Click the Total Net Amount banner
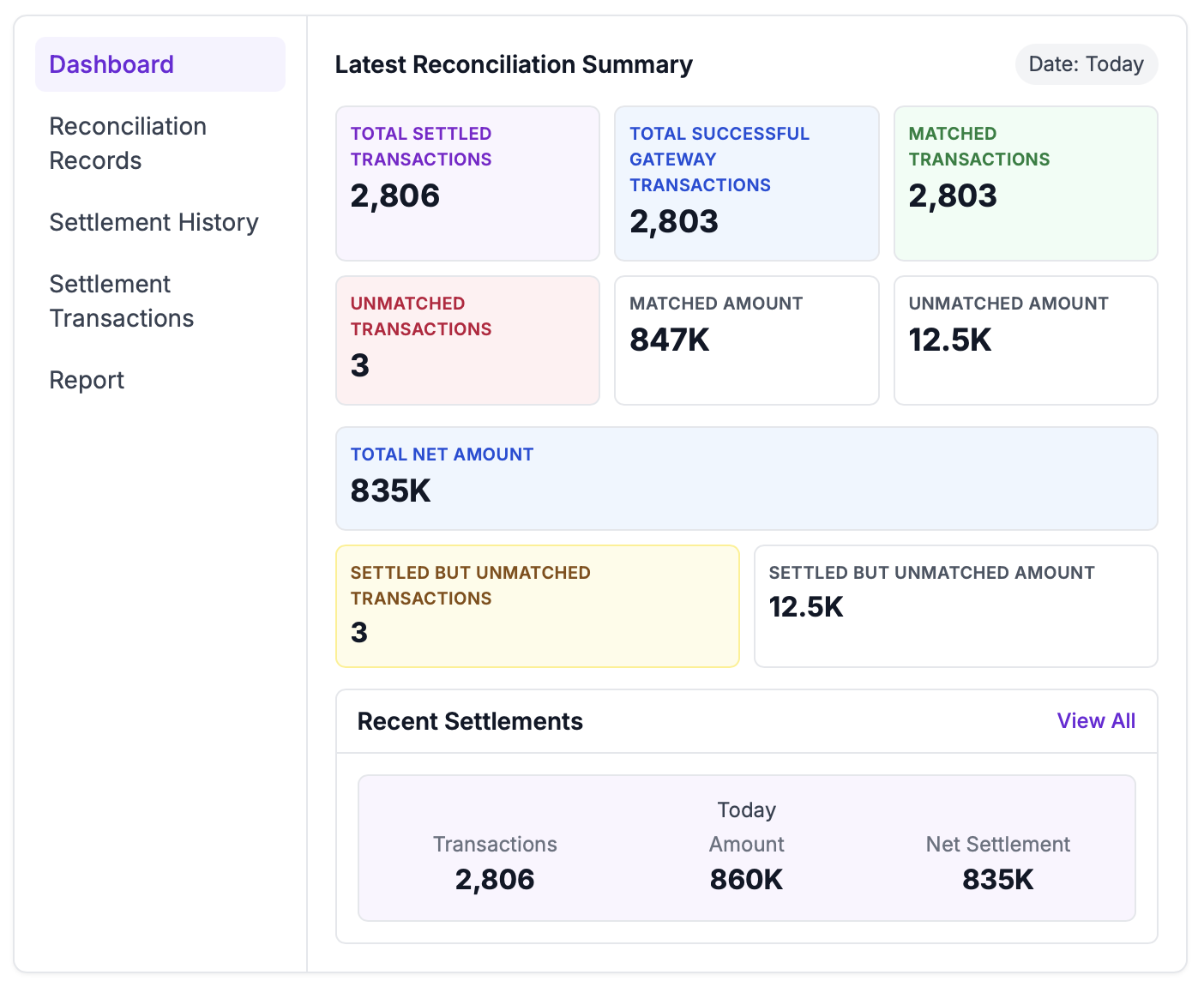This screenshot has height=981, width=1204. (x=746, y=478)
